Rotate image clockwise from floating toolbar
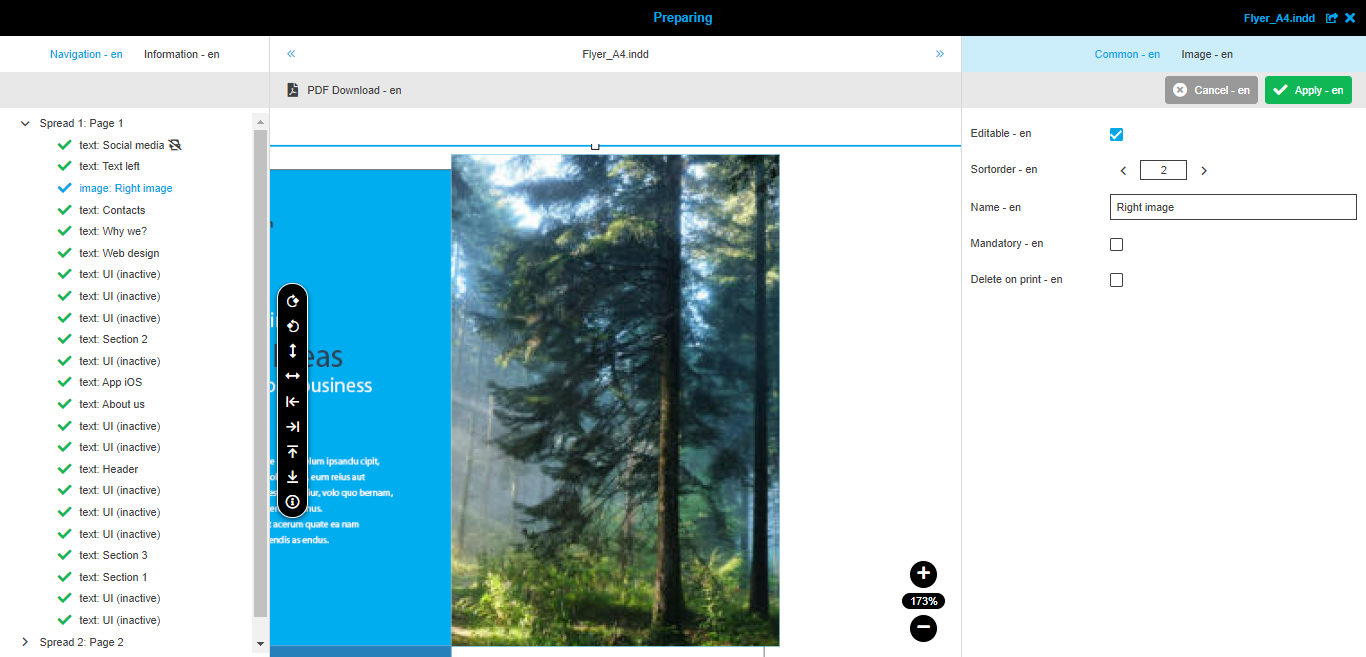 coord(293,301)
